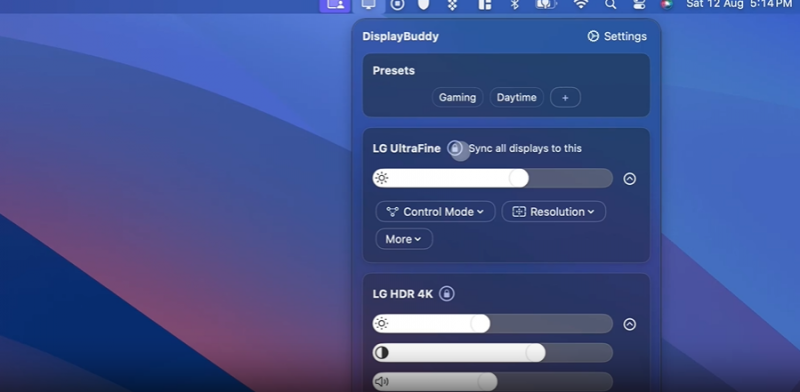Apply the Daytime preset

coord(516,97)
